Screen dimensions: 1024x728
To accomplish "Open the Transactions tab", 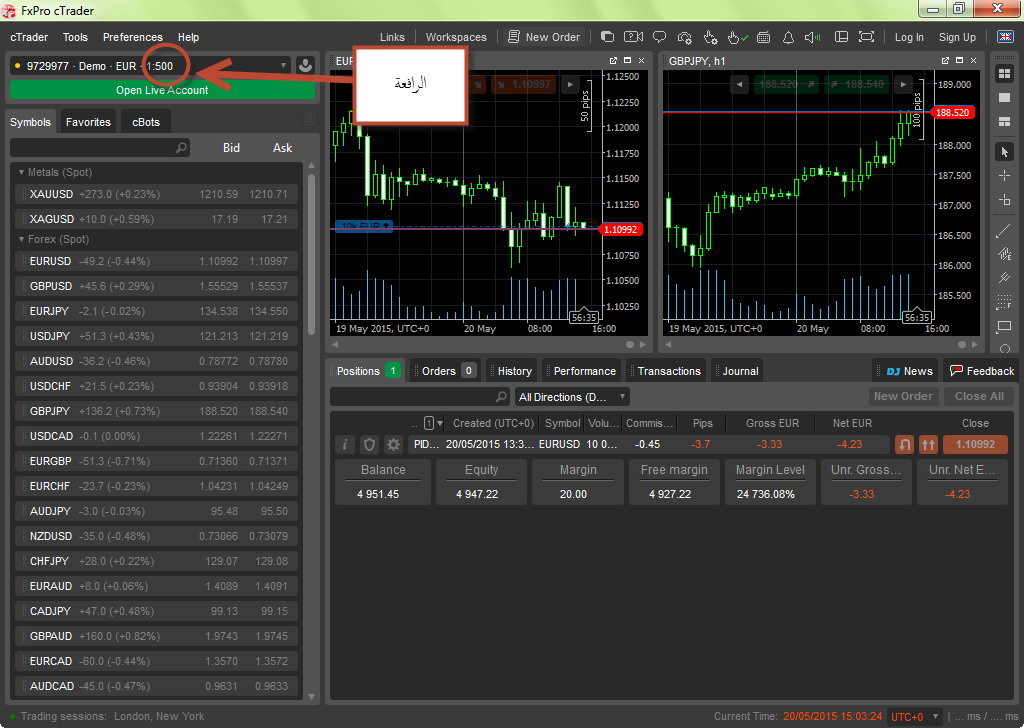I will tap(666, 371).
